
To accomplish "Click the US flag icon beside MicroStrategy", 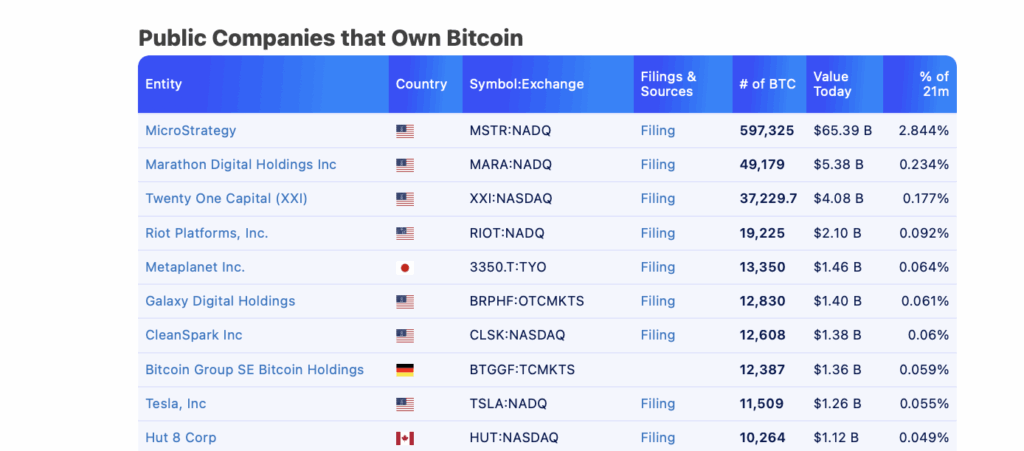I will click(x=405, y=131).
